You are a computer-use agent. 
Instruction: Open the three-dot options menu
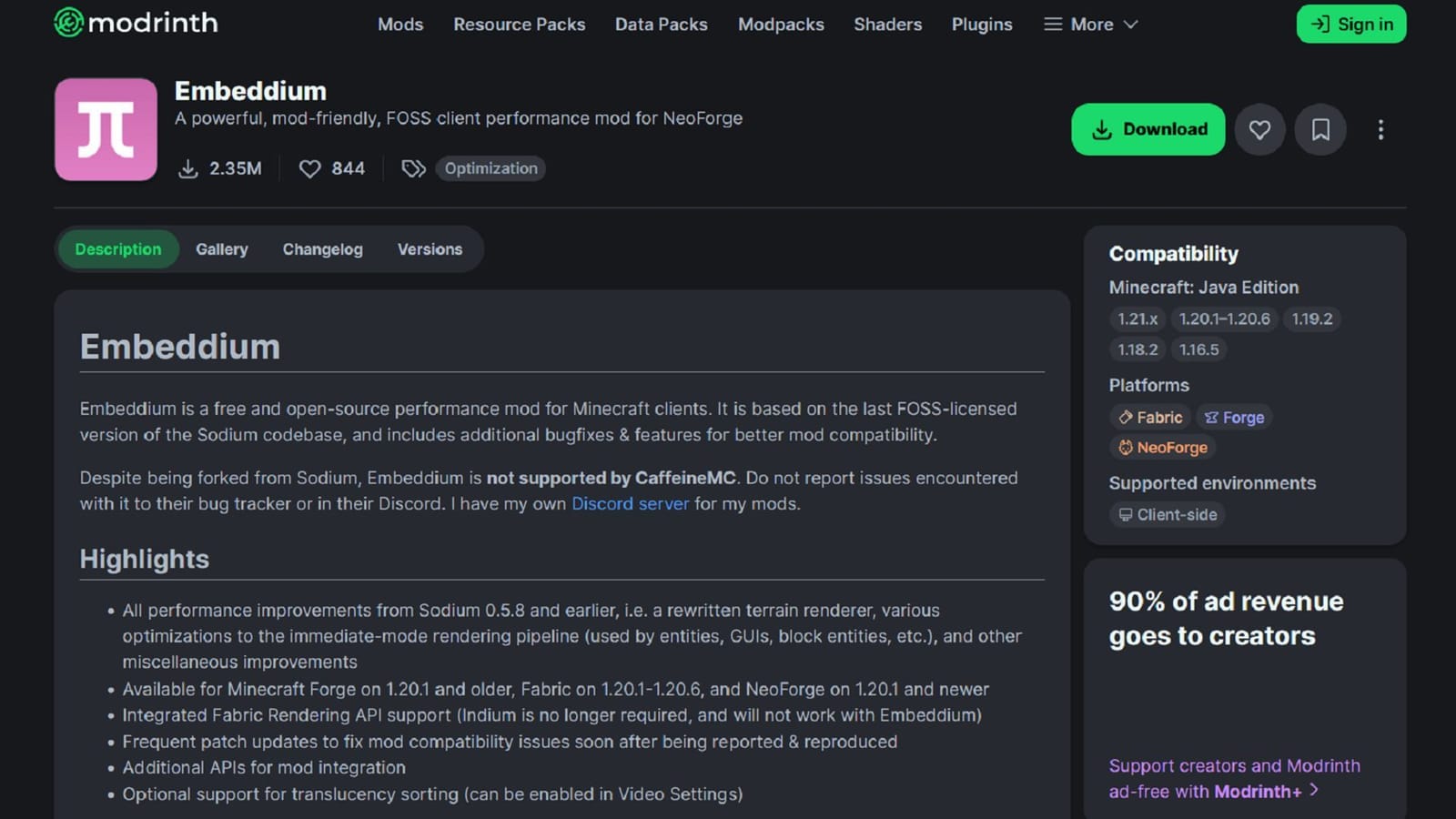click(x=1381, y=130)
